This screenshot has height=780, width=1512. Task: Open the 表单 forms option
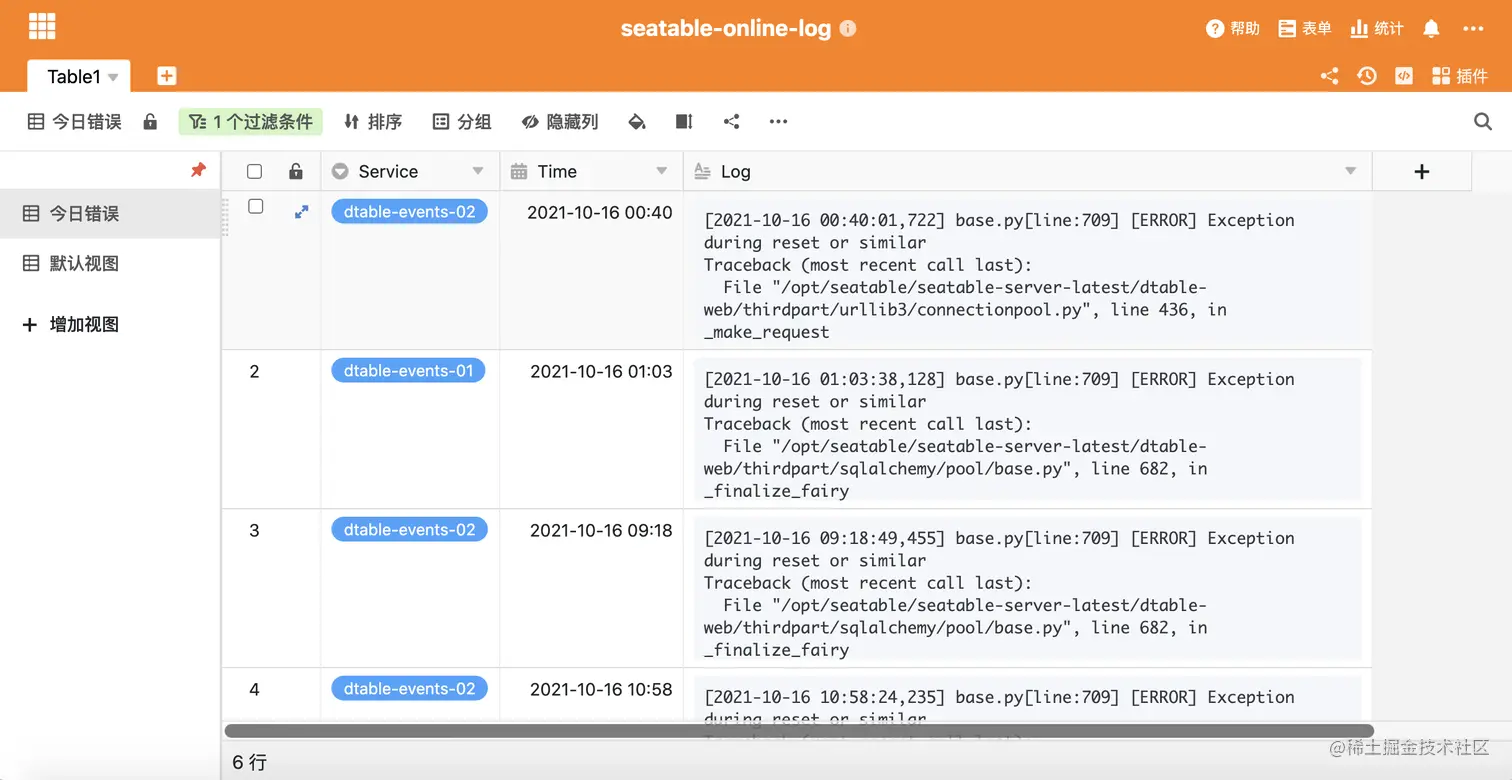[x=1305, y=28]
